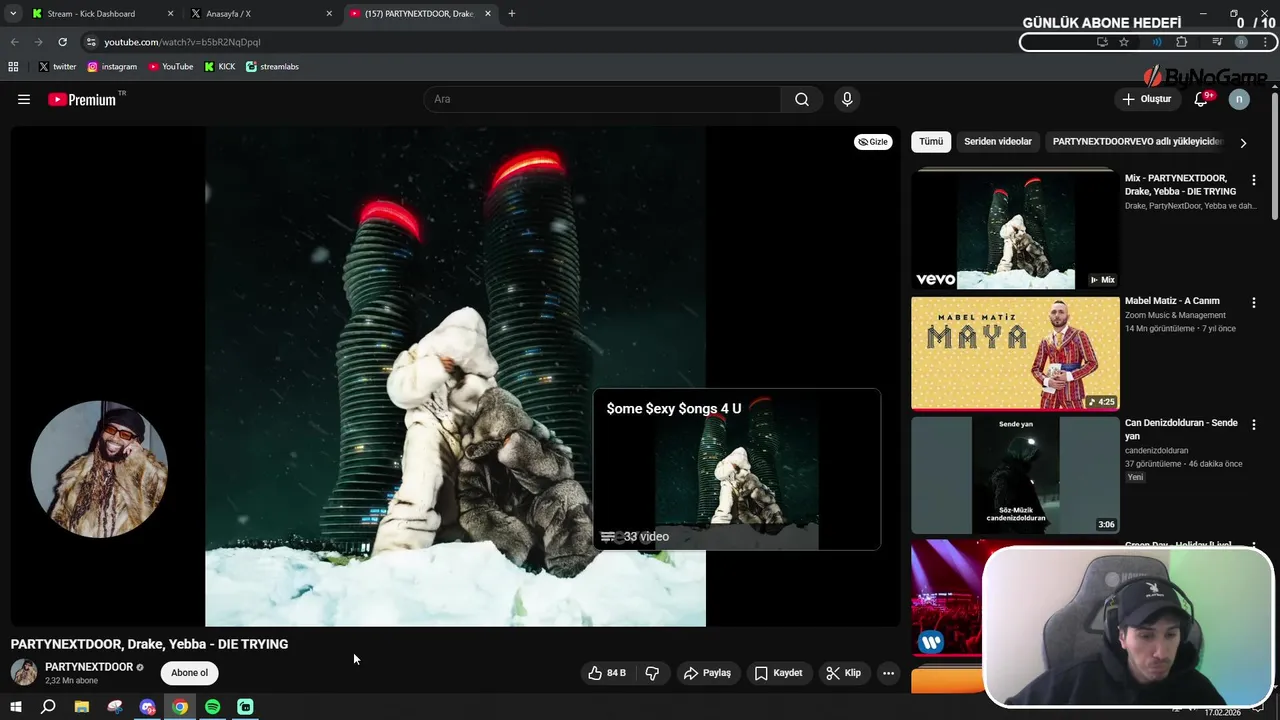
Task: Like the video with thumbs up
Action: (x=607, y=673)
